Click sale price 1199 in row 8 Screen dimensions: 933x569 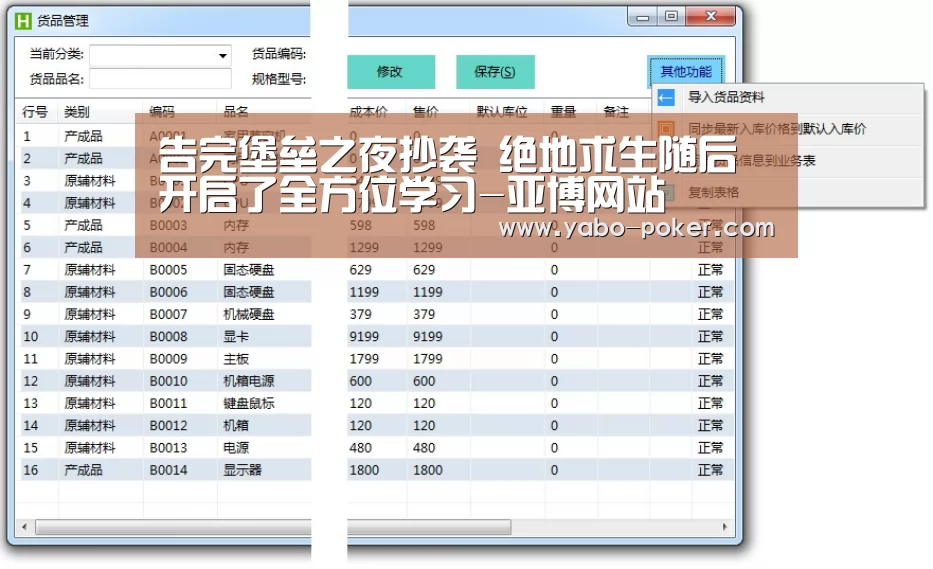tap(428, 292)
